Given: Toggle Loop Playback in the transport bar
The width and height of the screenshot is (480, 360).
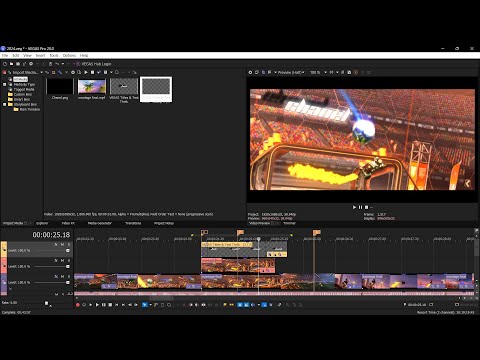Looking at the screenshot, I should coord(84,305).
